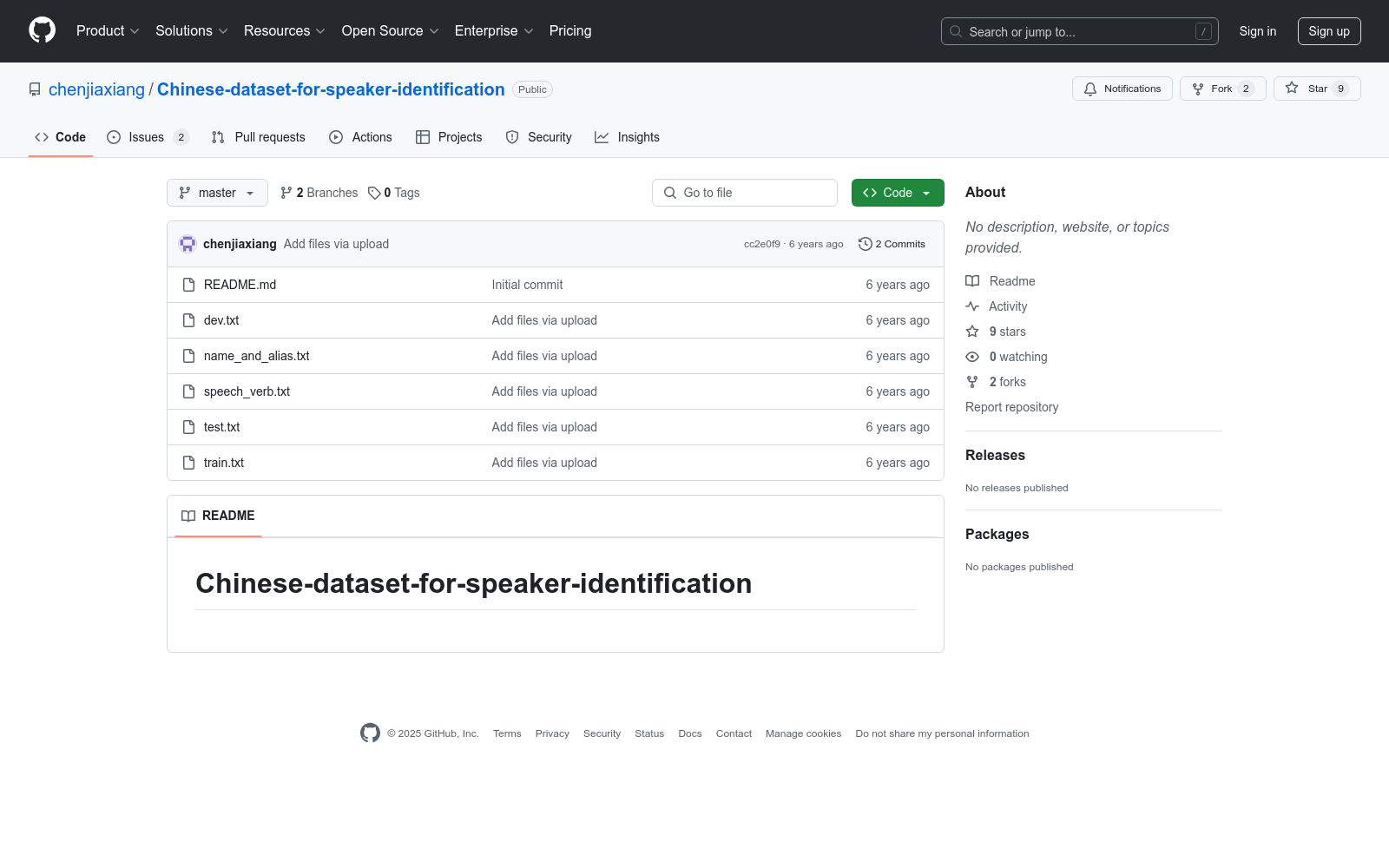This screenshot has height=868, width=1389.
Task: Select the README tab in file viewer
Action: [x=218, y=516]
